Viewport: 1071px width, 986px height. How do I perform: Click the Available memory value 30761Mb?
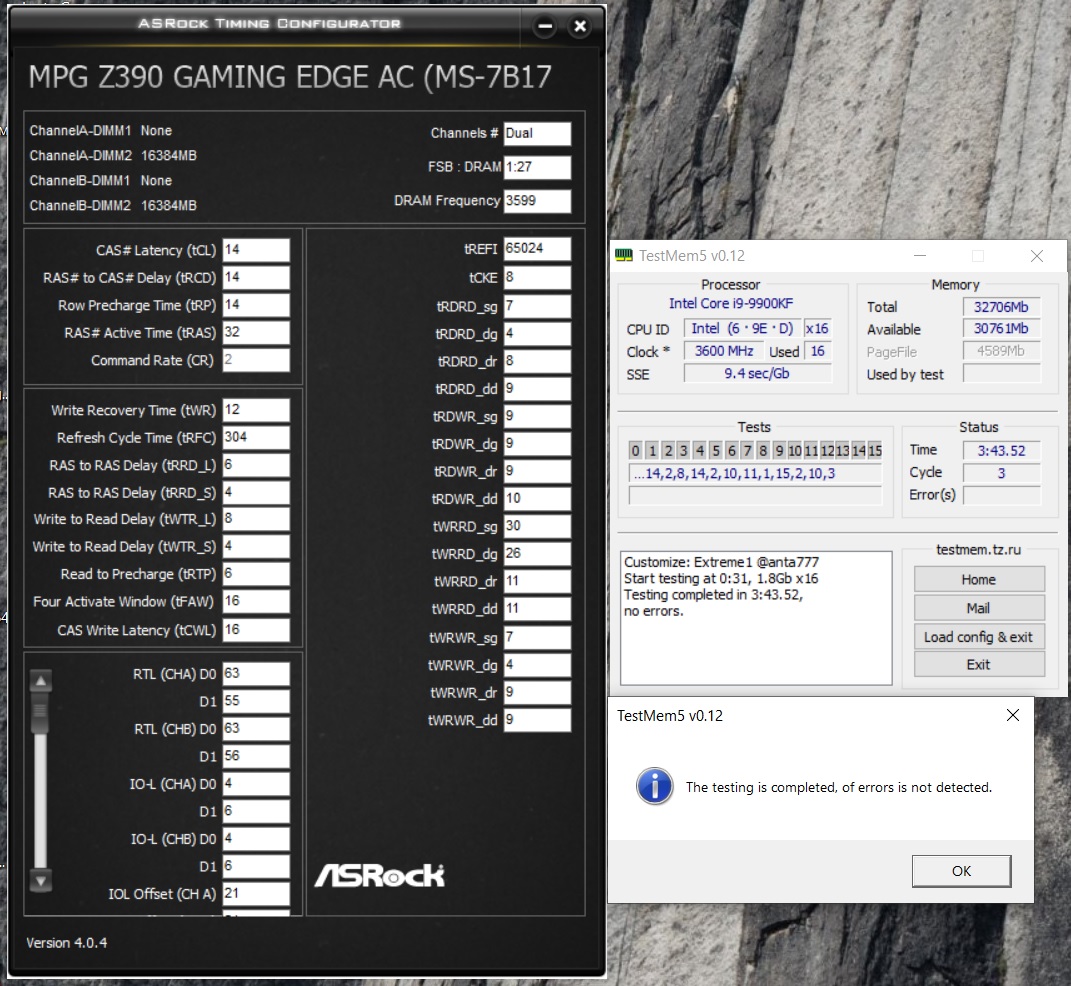[x=1001, y=328]
